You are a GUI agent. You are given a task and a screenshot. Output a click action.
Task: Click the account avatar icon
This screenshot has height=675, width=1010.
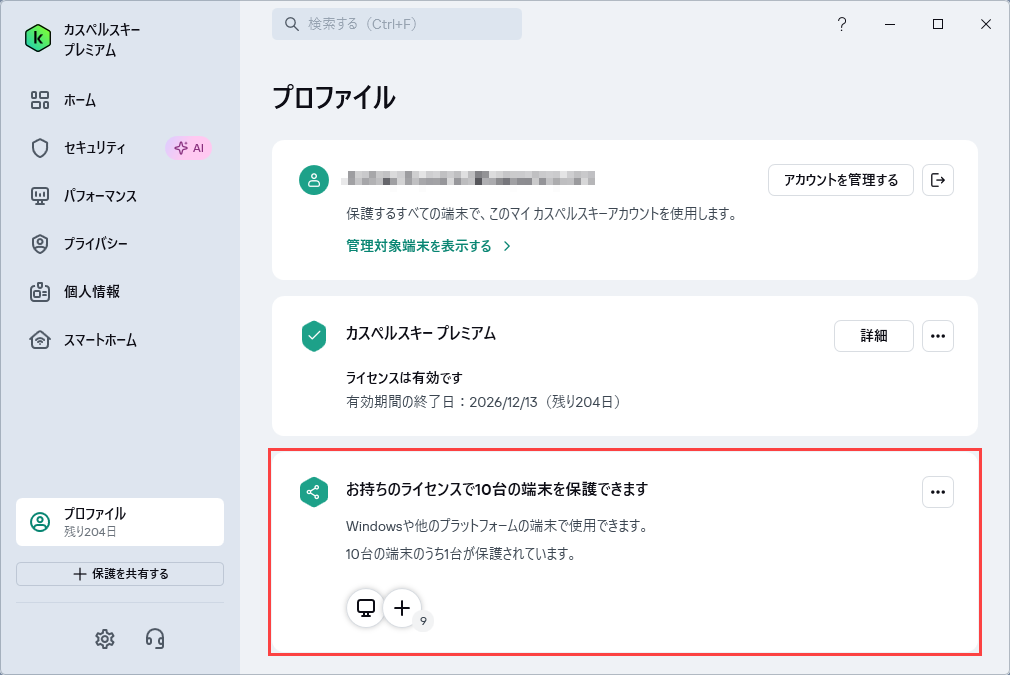pyautogui.click(x=314, y=180)
